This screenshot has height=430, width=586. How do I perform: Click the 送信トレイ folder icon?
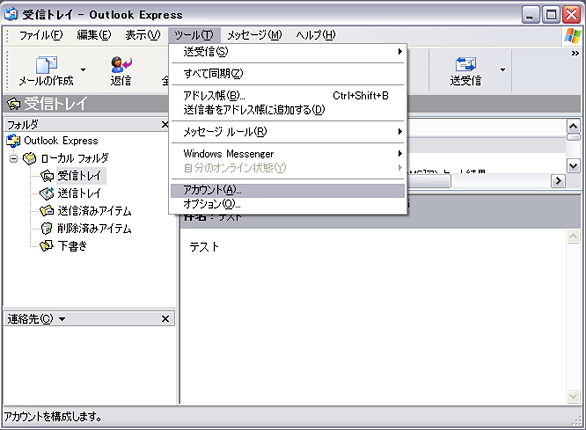[47, 193]
